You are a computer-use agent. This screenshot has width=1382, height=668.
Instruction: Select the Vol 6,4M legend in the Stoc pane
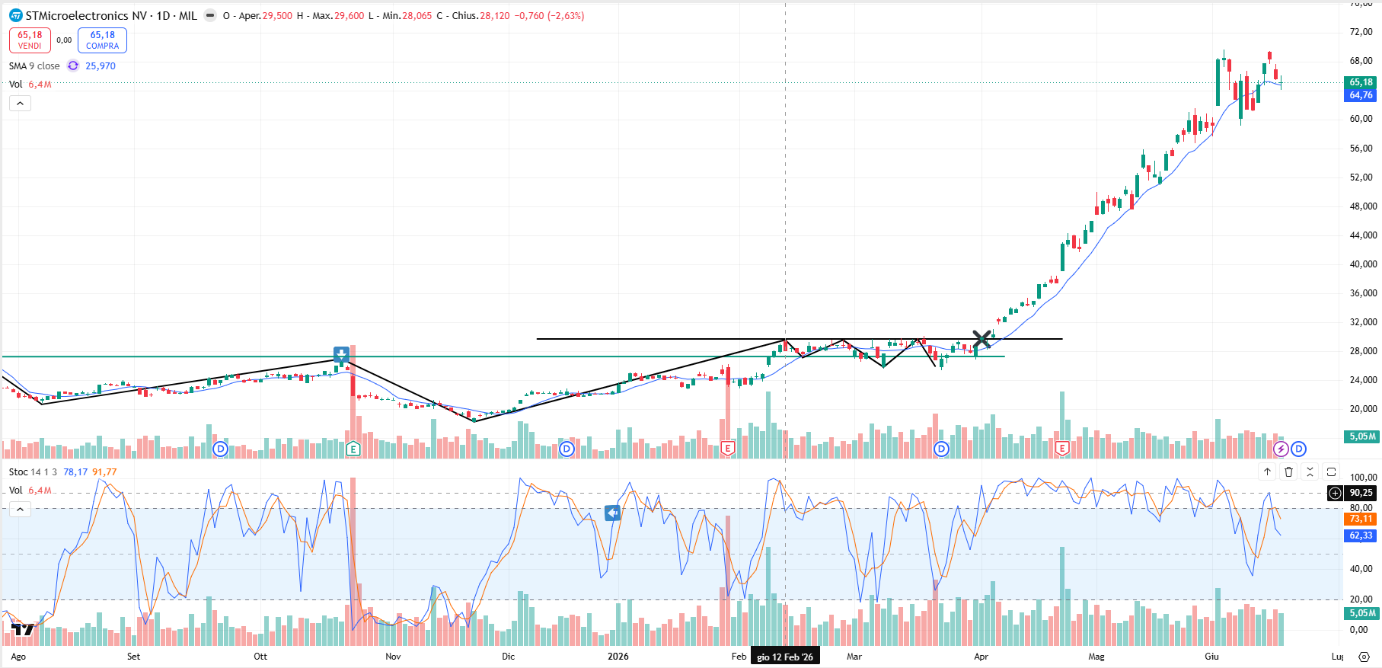pos(30,490)
